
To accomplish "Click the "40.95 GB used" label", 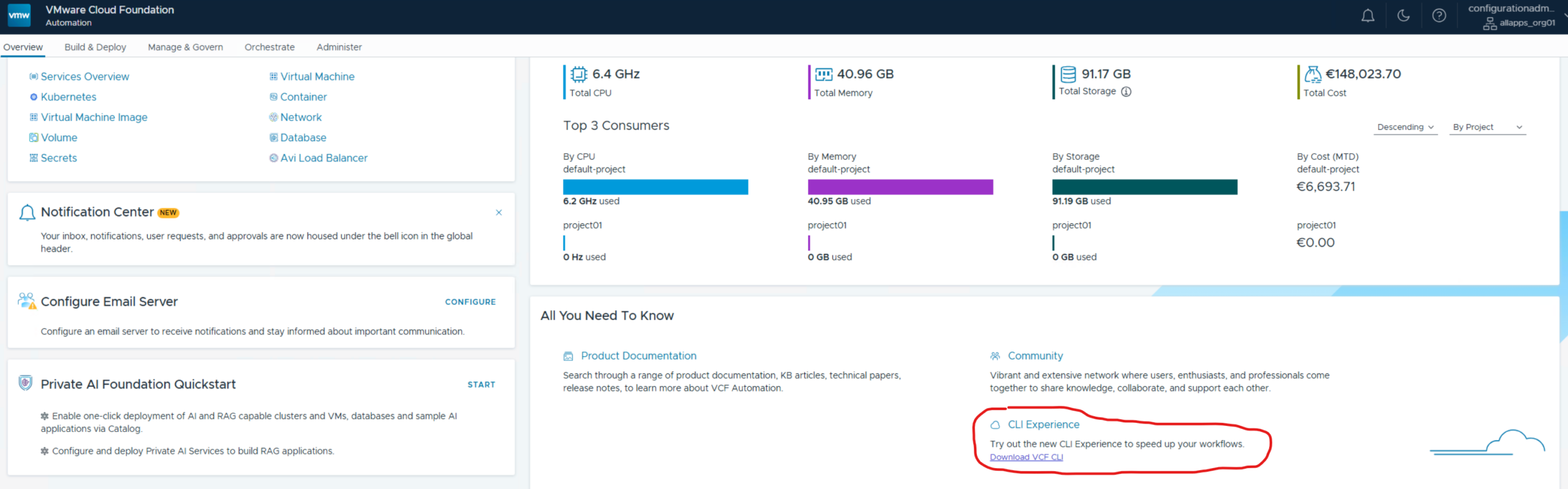I will pos(839,201).
